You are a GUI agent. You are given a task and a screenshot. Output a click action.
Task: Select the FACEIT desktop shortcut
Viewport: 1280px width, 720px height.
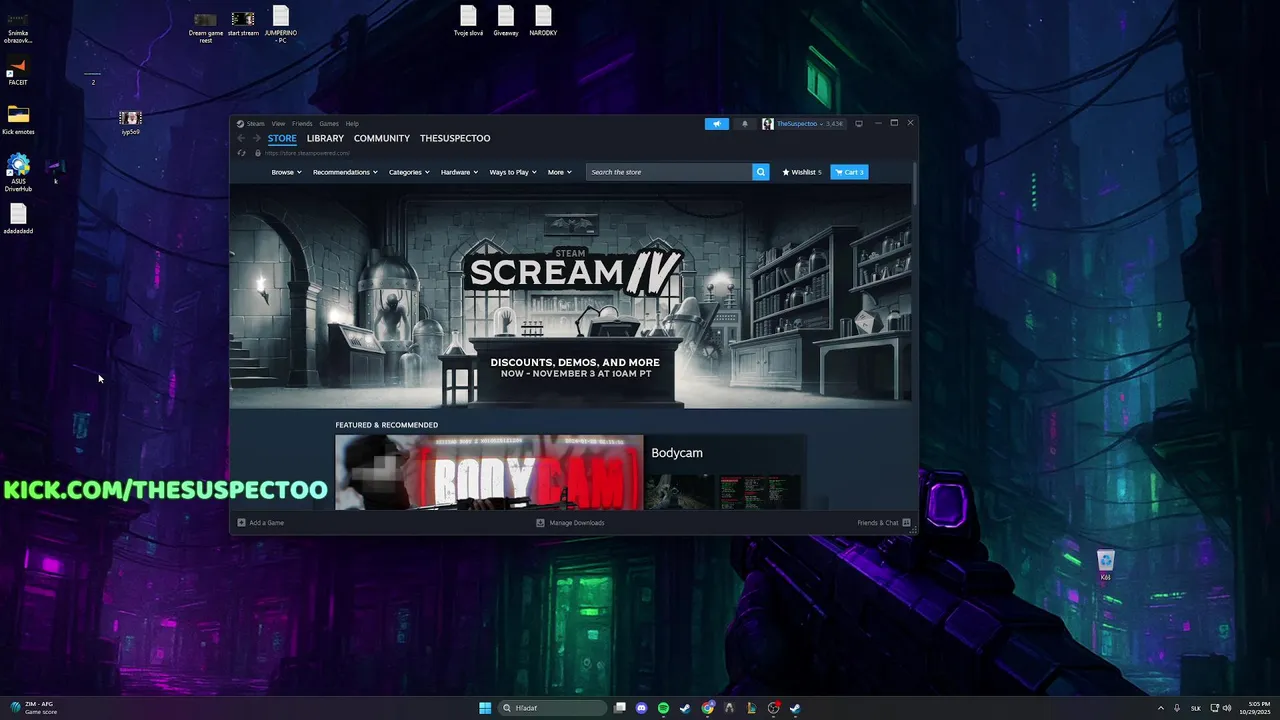coord(18,72)
